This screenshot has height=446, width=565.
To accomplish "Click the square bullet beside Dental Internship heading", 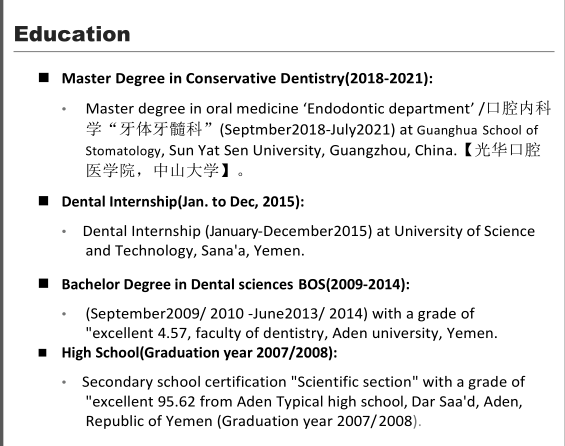I will [x=44, y=201].
